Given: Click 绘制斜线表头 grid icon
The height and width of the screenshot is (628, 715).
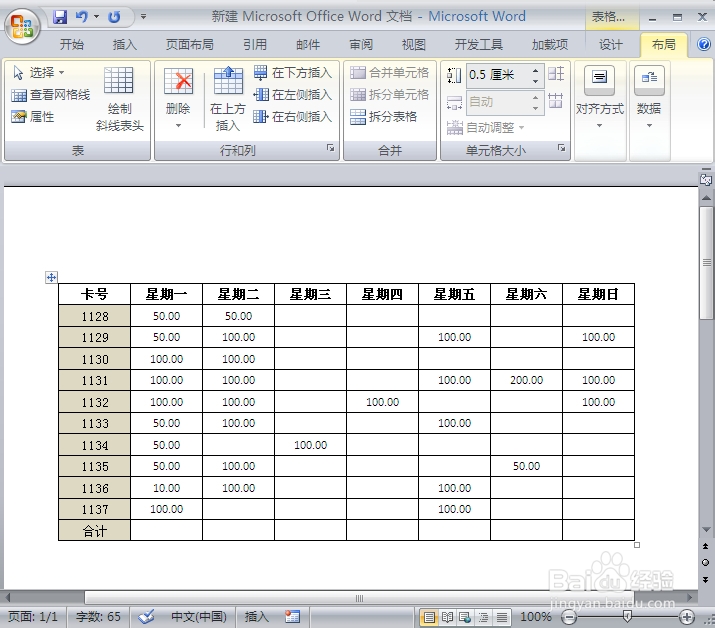Looking at the screenshot, I should pos(119,80).
